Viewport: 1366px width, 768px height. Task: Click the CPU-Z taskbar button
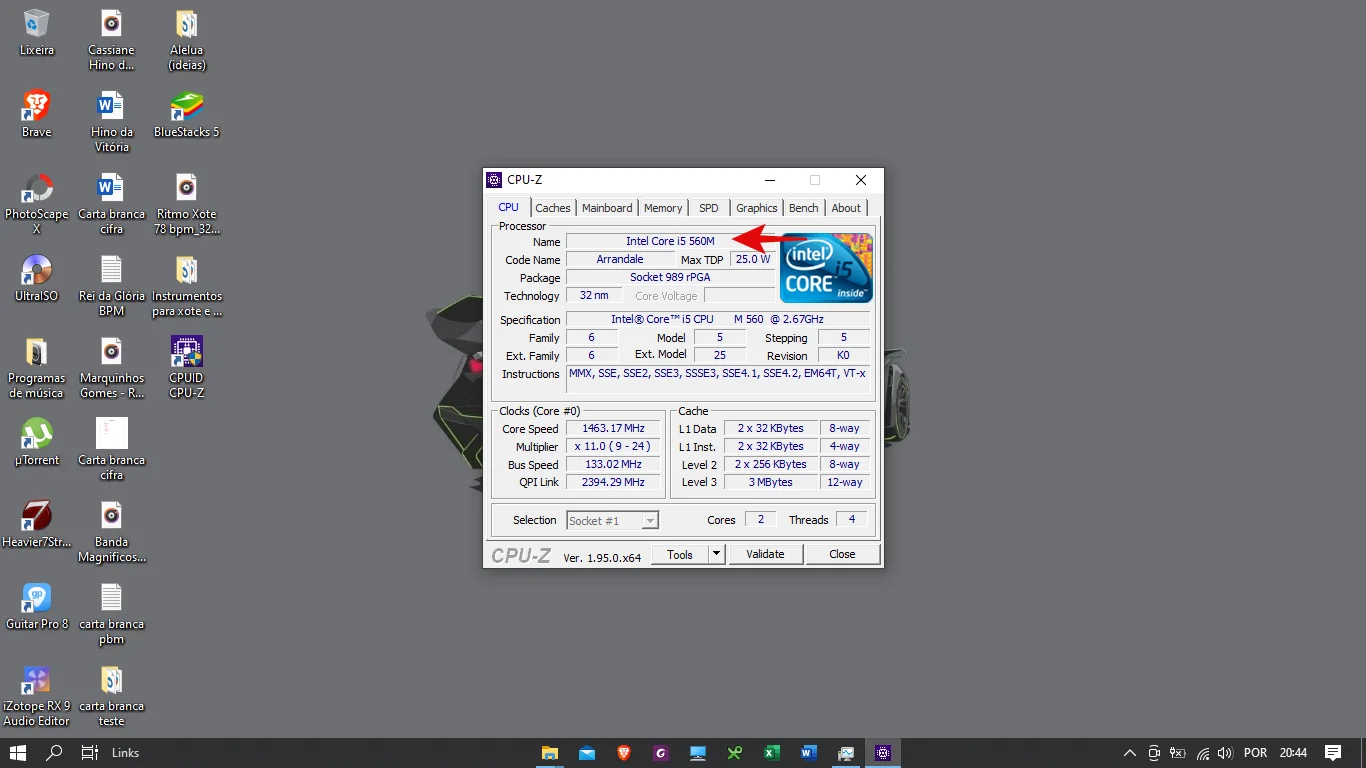883,753
